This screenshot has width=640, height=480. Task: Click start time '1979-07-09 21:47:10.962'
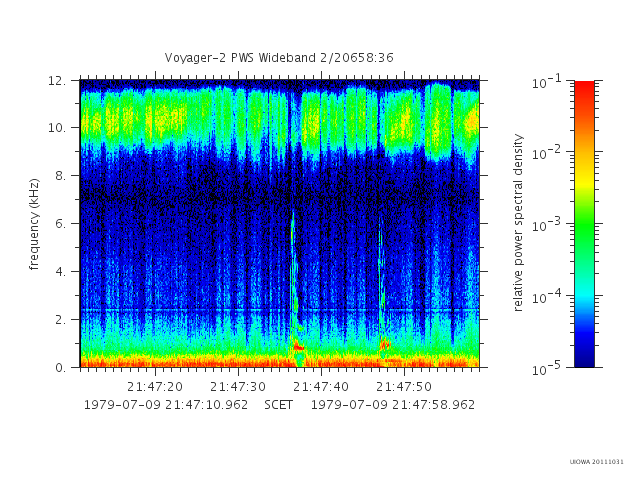[x=166, y=405]
